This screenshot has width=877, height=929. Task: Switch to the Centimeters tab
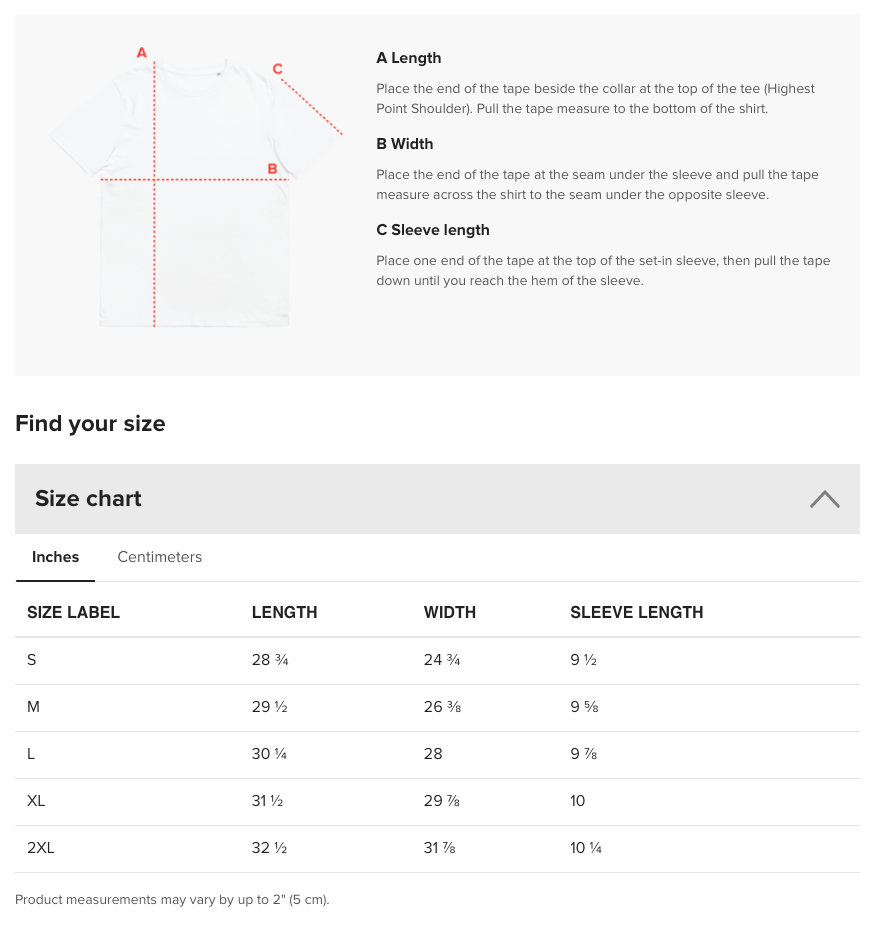(160, 557)
